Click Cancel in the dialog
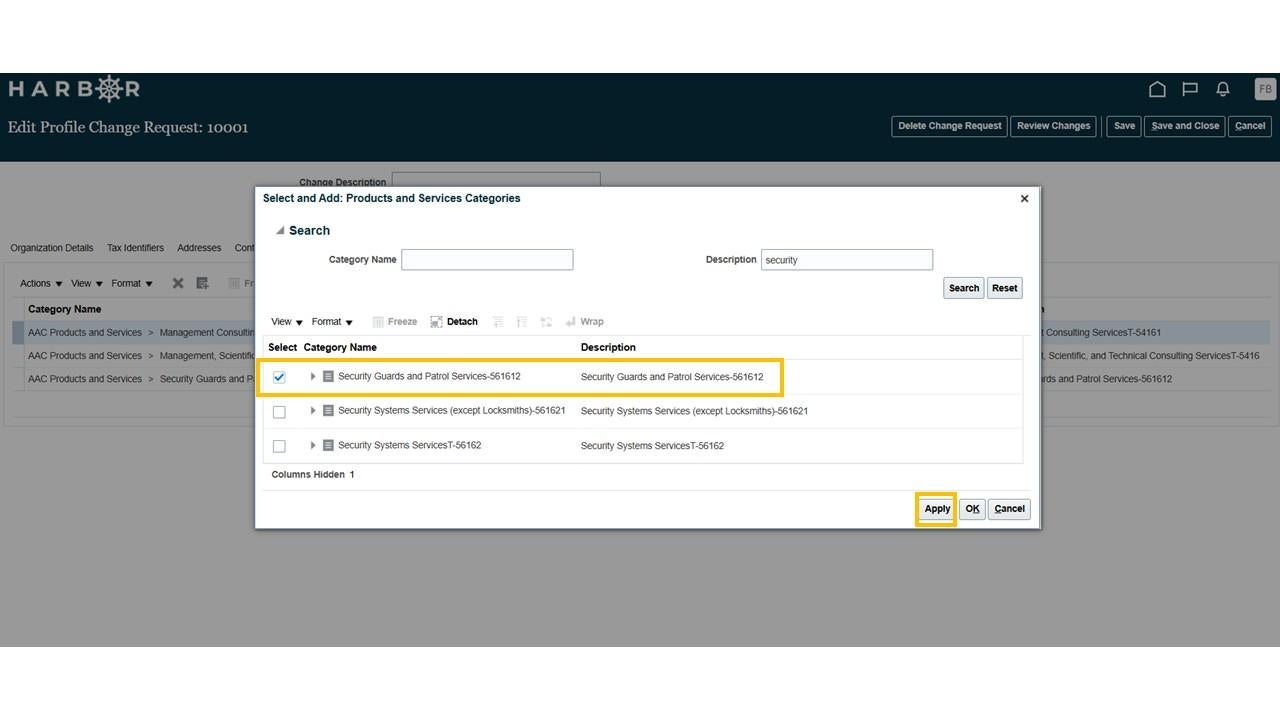Image resolution: width=1280 pixels, height=720 pixels. click(x=1009, y=509)
